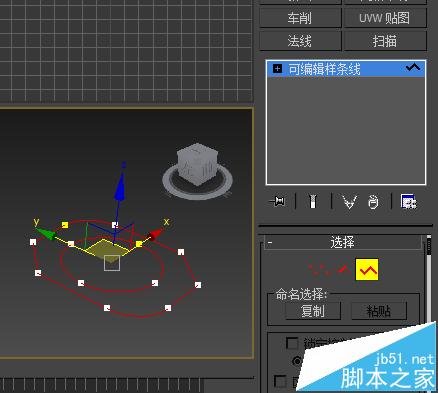
Task: Select spline sub-object level yellow icon
Action: point(367,269)
